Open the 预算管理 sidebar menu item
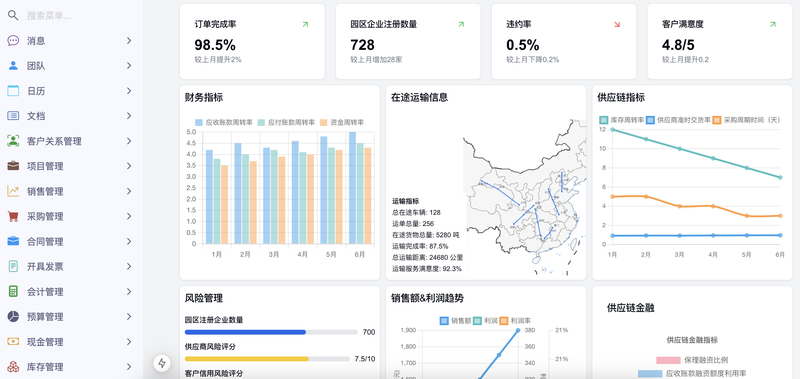Screen dimensions: 800x379 (x=70, y=316)
